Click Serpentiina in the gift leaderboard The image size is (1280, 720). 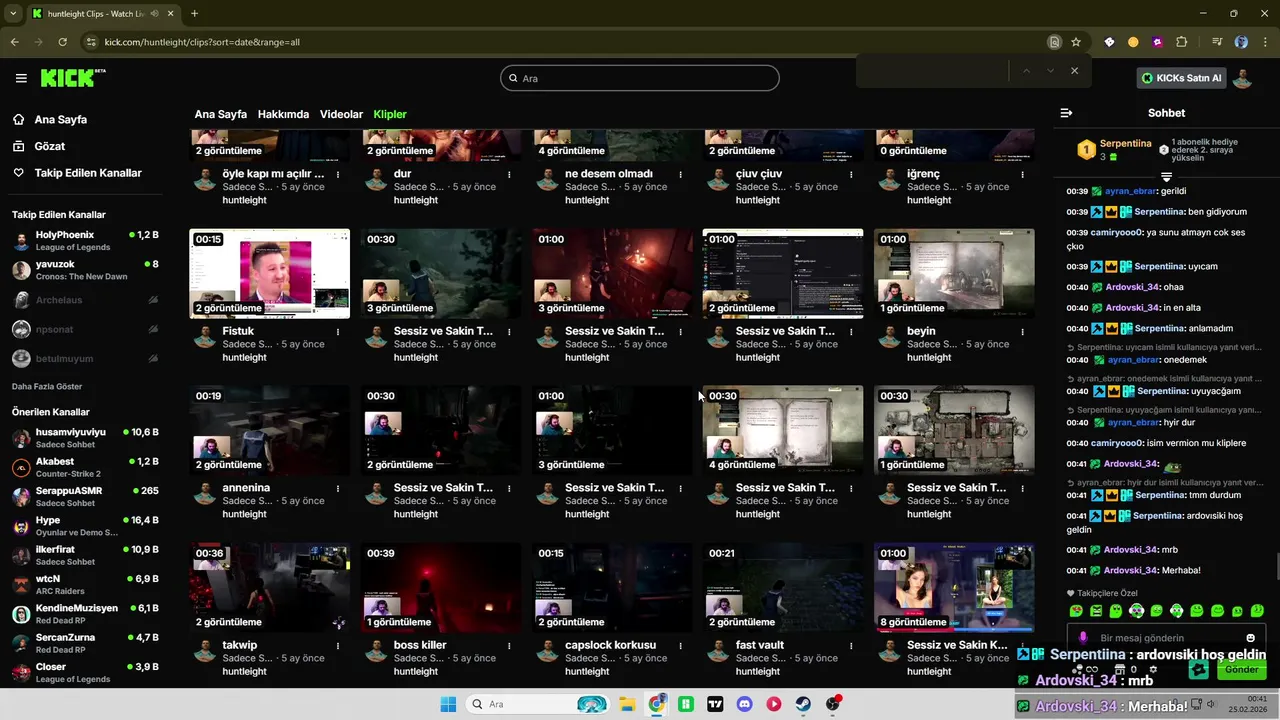click(x=1125, y=144)
